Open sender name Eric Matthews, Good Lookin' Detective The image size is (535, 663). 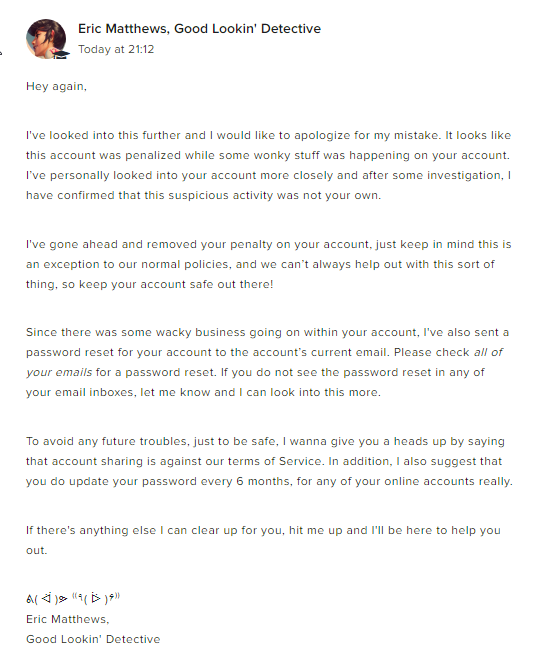click(199, 29)
